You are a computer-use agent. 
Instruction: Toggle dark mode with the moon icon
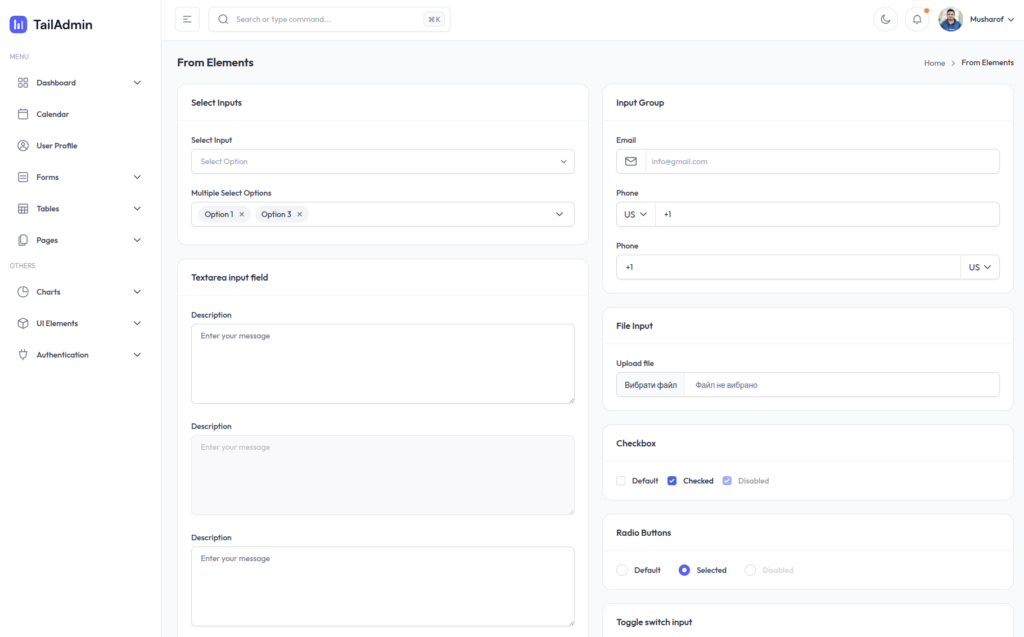(885, 19)
